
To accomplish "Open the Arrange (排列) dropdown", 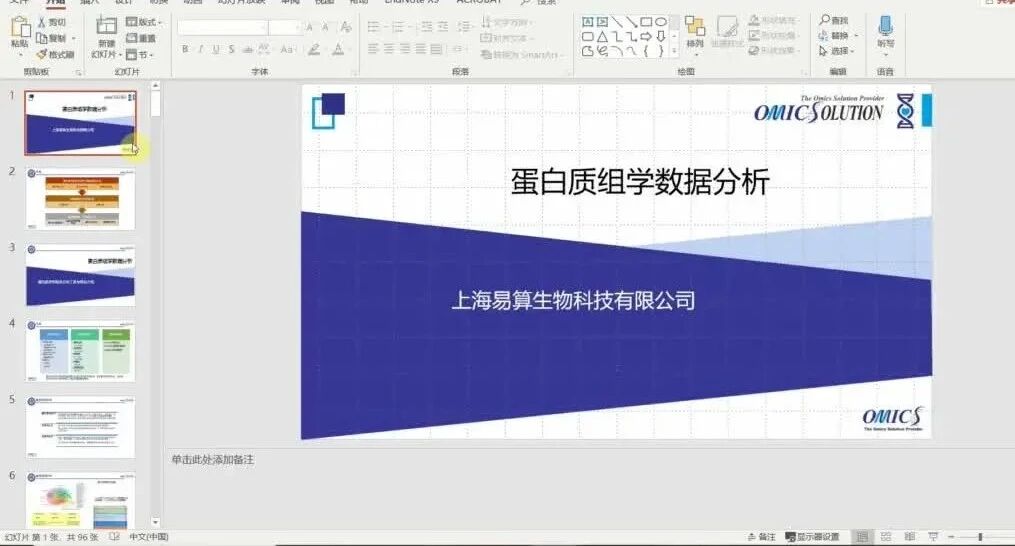I will pos(695,34).
